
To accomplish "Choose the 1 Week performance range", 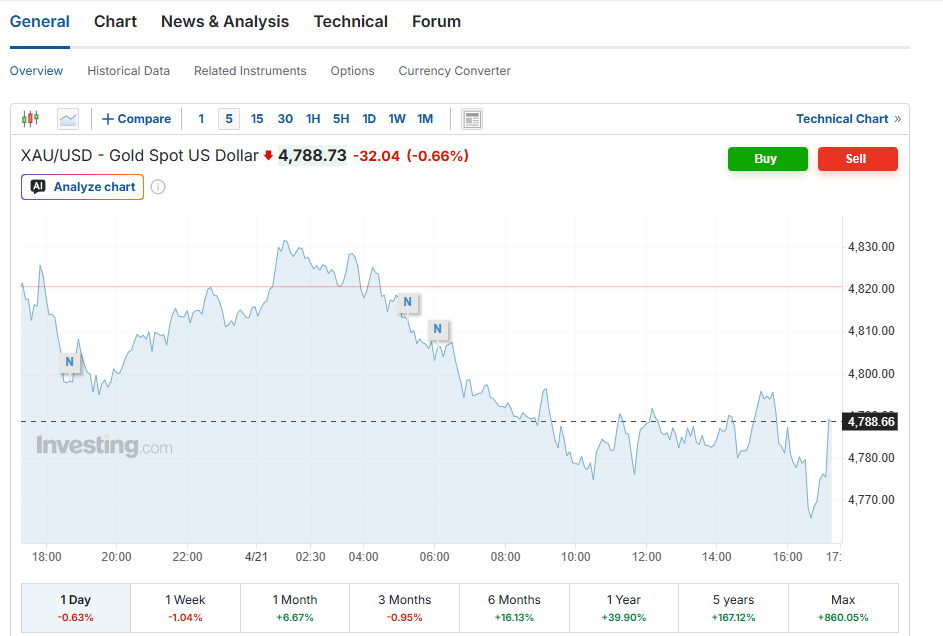I will tap(185, 607).
